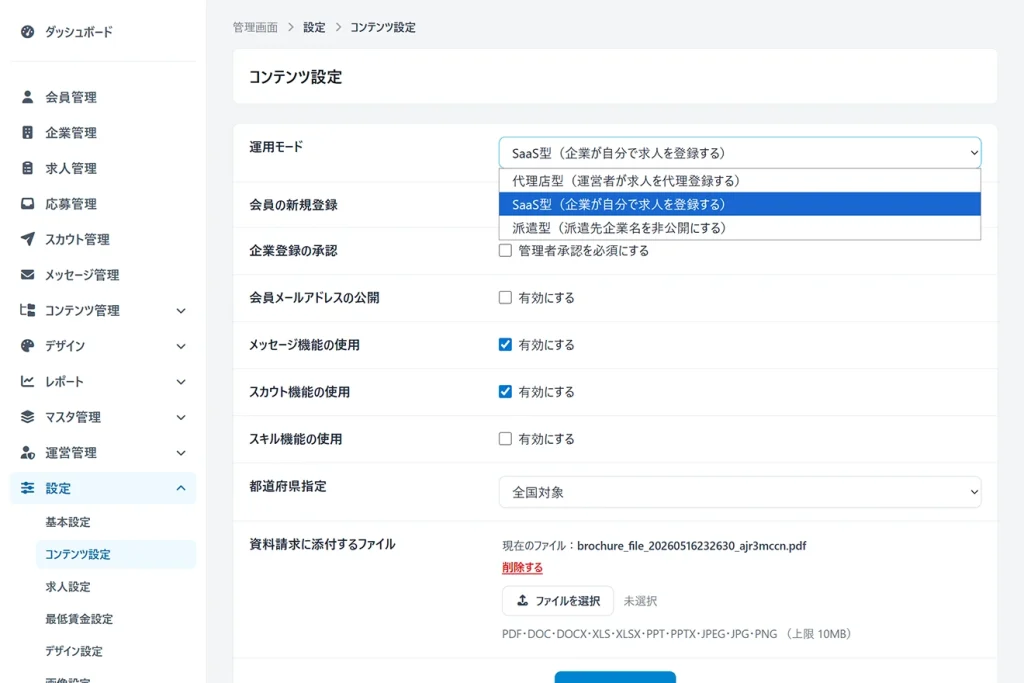Viewport: 1024px width, 683px height.
Task: Open the 運用モード dropdown
Action: click(739, 153)
